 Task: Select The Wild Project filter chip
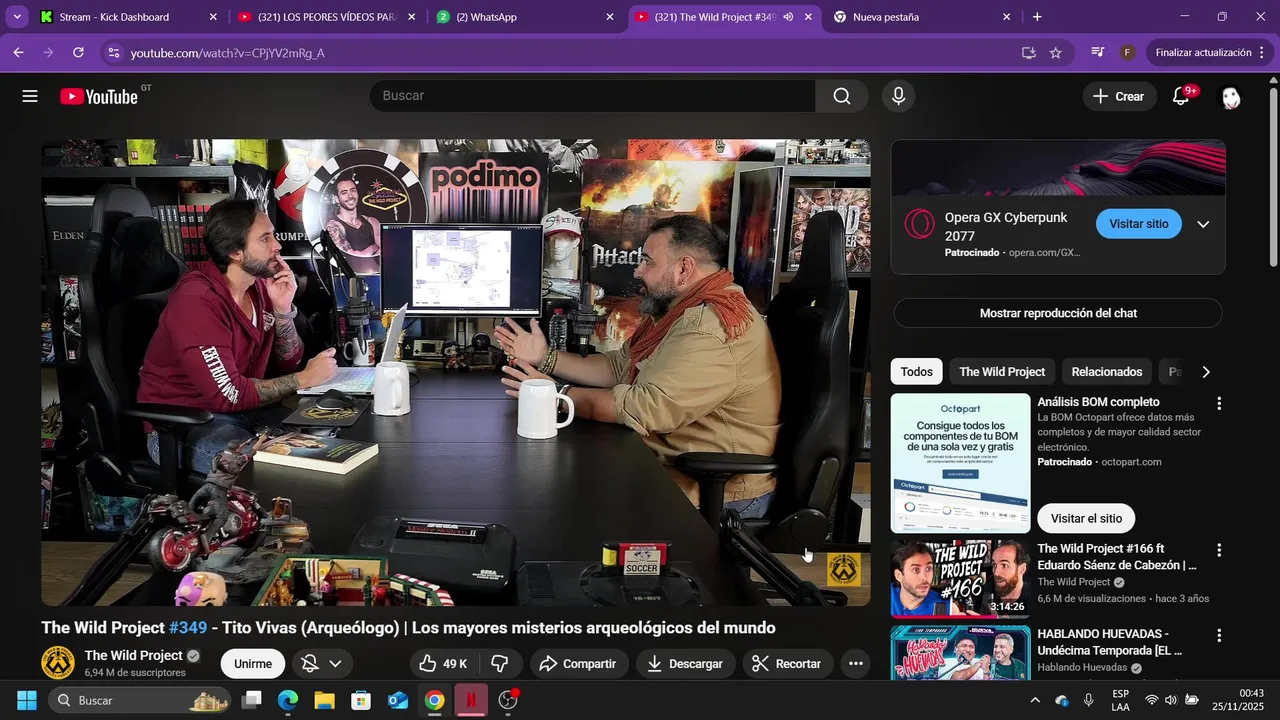coord(1002,372)
